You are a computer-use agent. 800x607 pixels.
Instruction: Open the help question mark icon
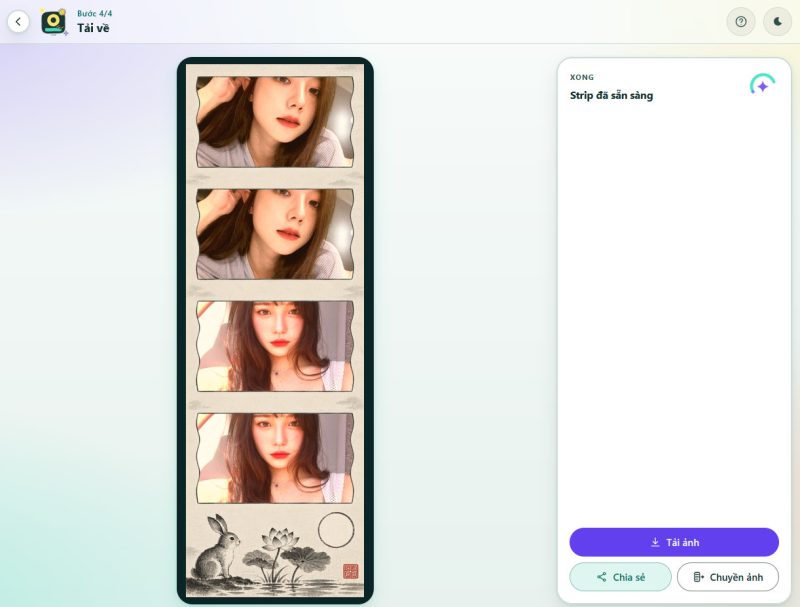coord(741,21)
